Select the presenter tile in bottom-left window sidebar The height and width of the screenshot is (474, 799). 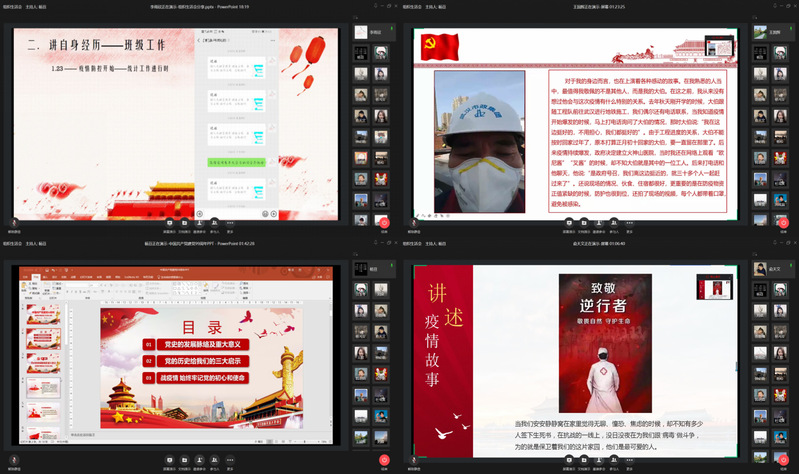(374, 269)
